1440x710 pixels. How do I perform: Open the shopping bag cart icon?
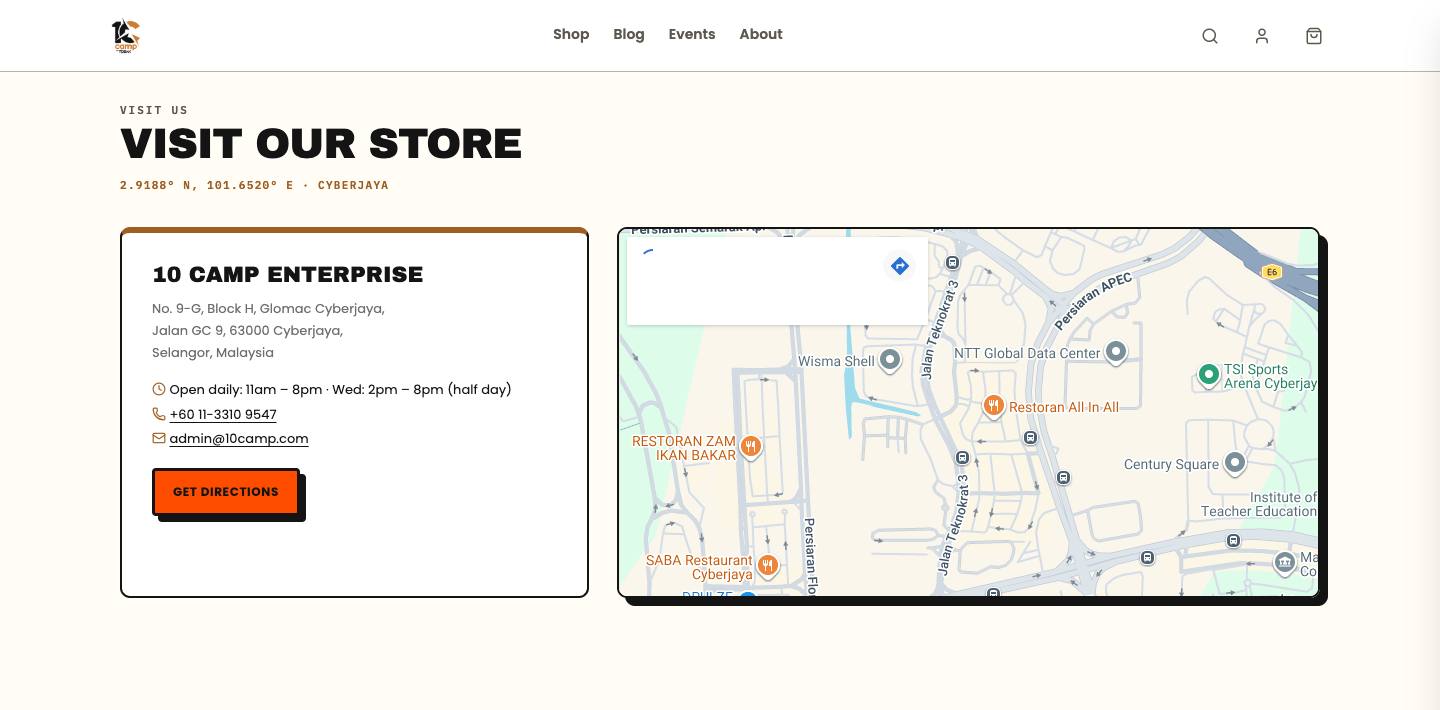coord(1314,36)
